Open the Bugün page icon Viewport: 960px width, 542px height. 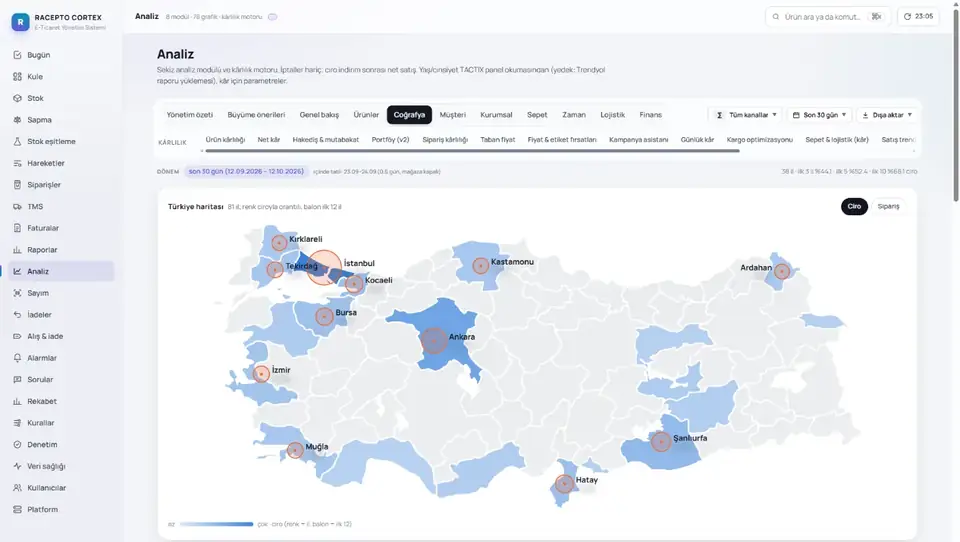coord(17,55)
